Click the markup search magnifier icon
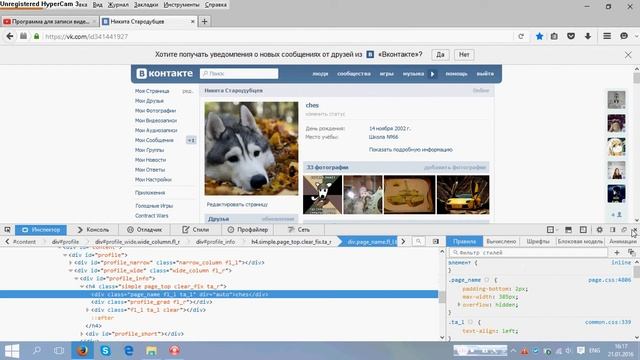Screen dimensions: 640x360 pyautogui.click(x=418, y=242)
